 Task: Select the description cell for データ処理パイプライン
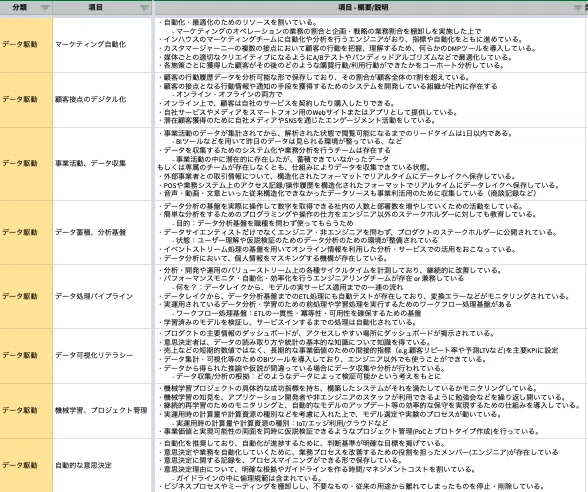(371, 296)
